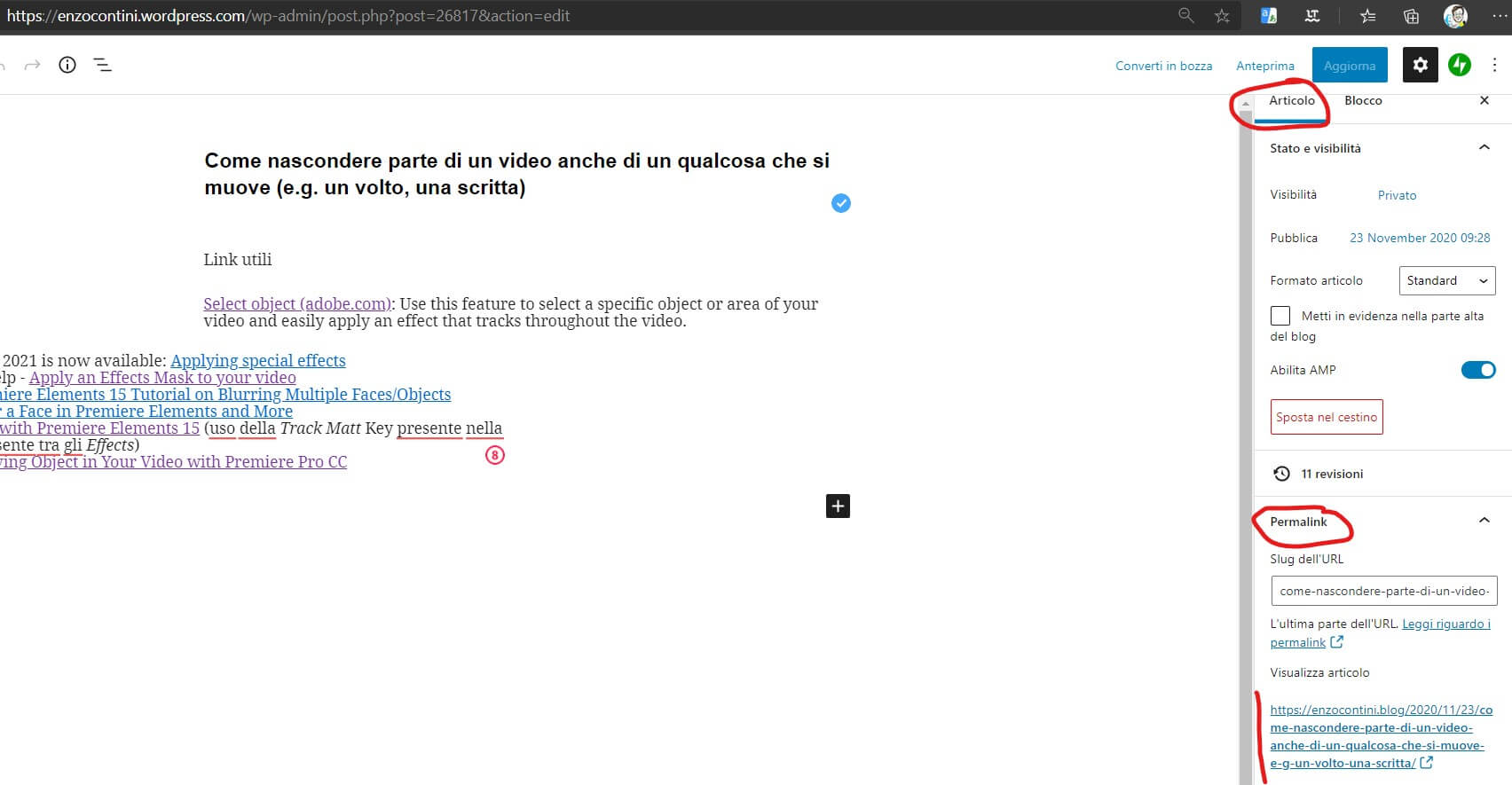Check 'Metti in evidenza' checkbox
Screen dimensions: 1512x785
[x=1280, y=316]
